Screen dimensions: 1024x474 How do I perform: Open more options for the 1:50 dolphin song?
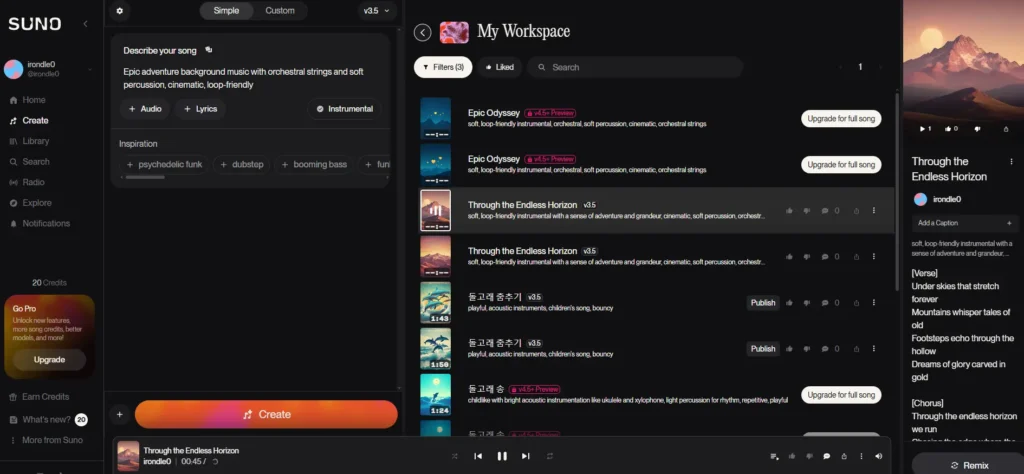click(874, 349)
